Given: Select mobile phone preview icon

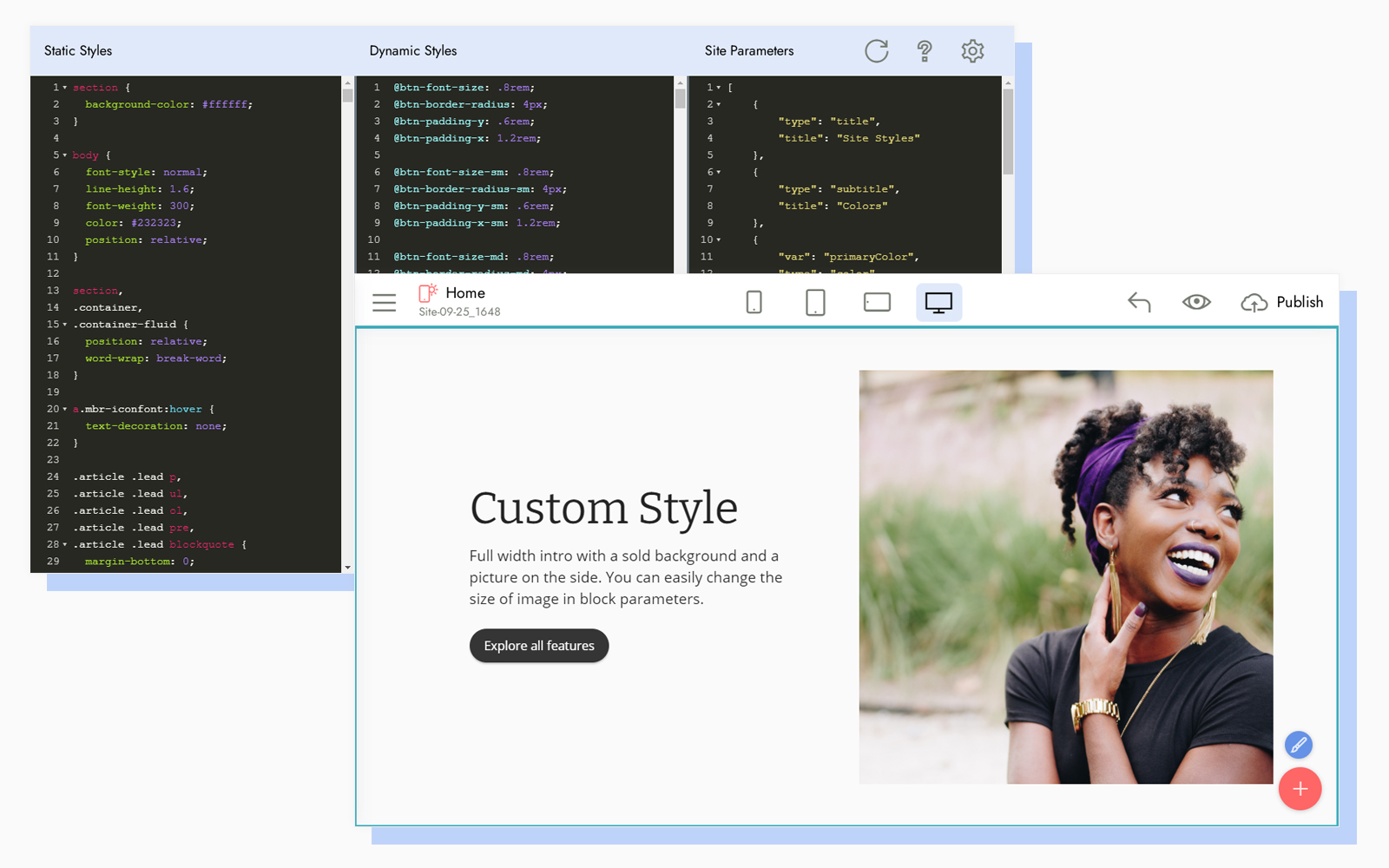Looking at the screenshot, I should 754,302.
